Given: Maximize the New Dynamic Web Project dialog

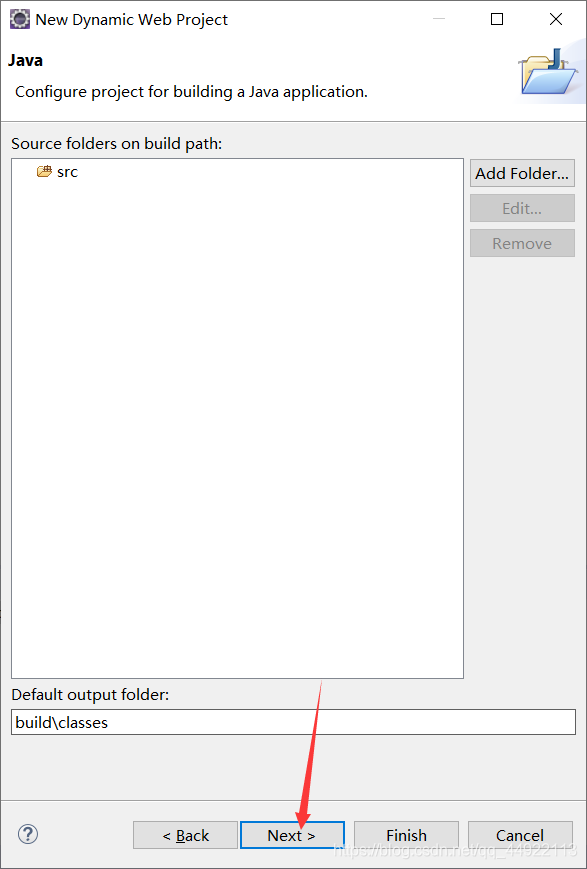Looking at the screenshot, I should (497, 19).
